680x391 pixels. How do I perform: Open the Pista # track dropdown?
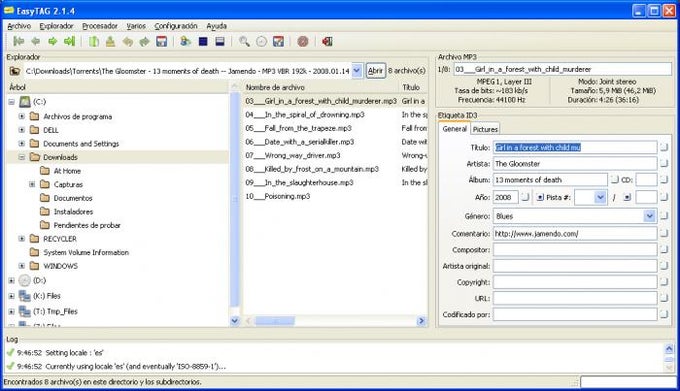(600, 197)
